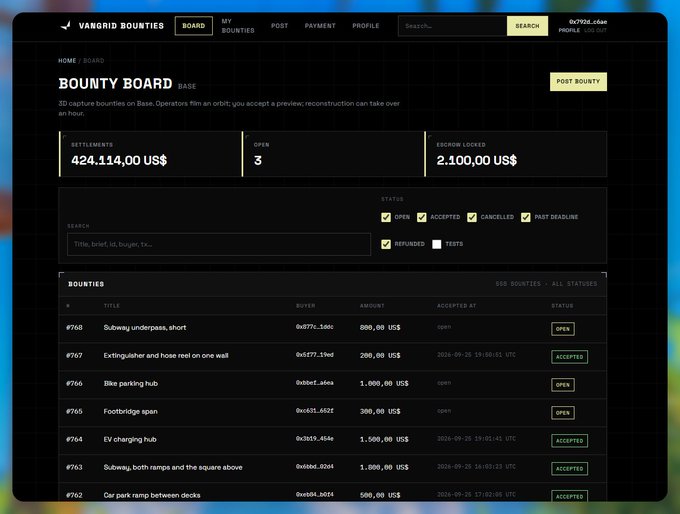Open Subway, both ramps and the square above
This screenshot has height=514, width=680.
(173, 467)
